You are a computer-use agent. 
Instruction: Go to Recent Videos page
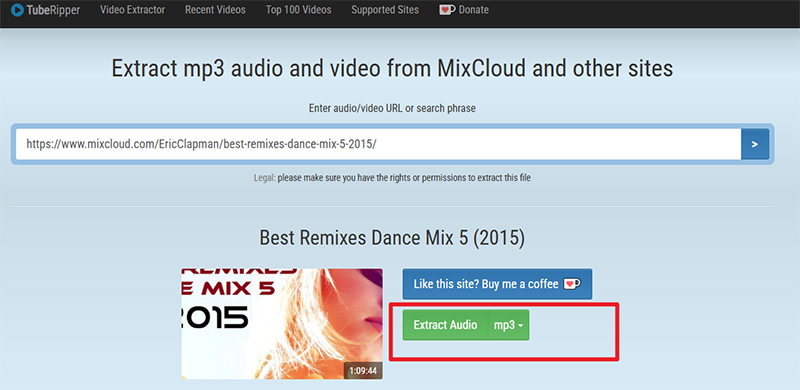[215, 10]
